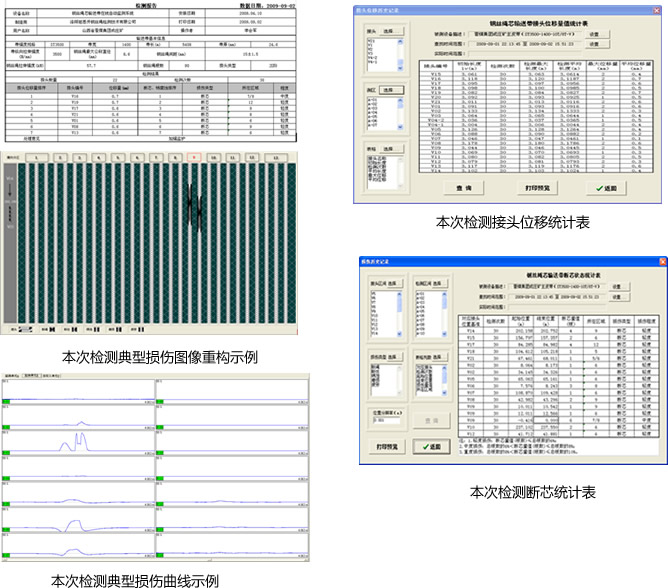The width and height of the screenshot is (668, 588).
Task: Click 返回 with checkmark in joint displacement dialog
Action: click(605, 188)
